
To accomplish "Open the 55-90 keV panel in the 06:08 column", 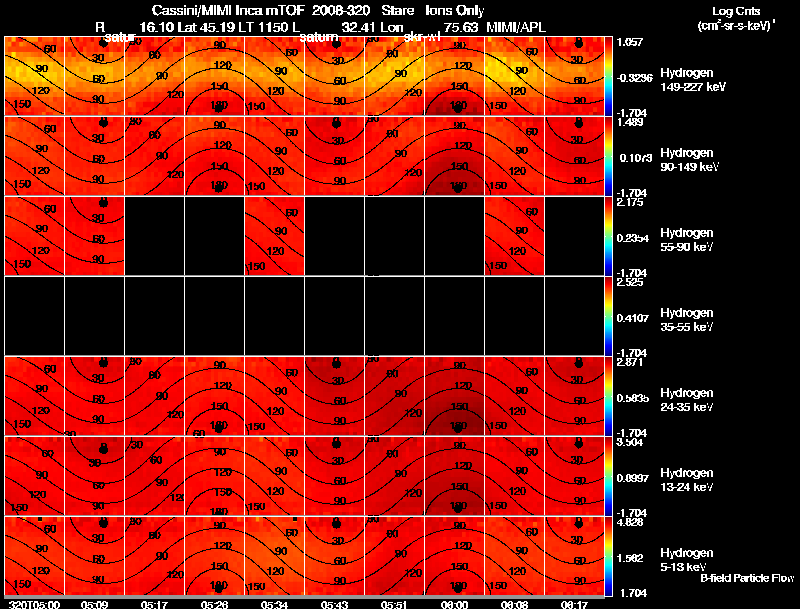I will 514,236.
